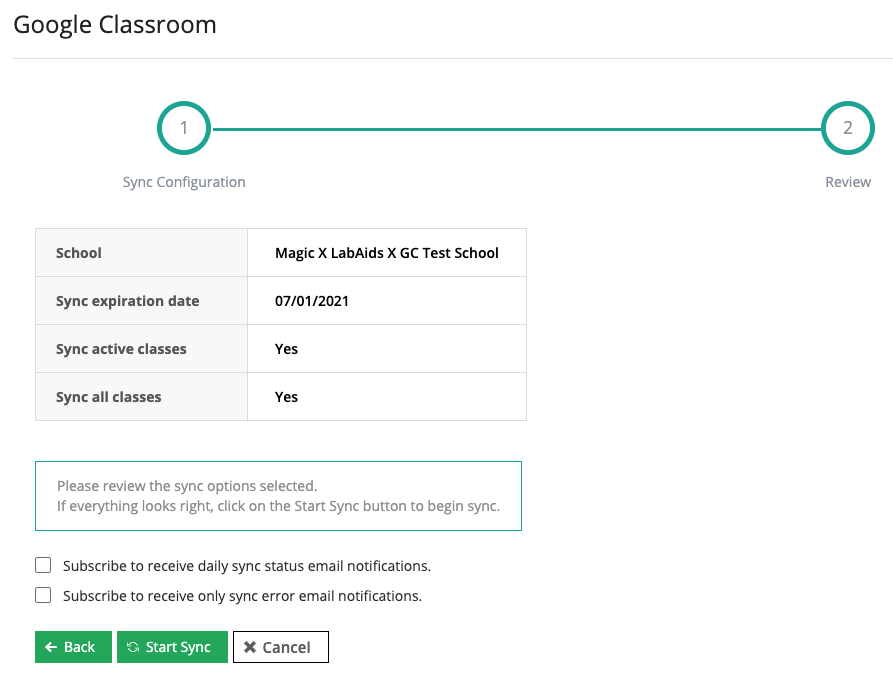Click the Yes value for Sync active classes
This screenshot has width=893, height=683.
tap(287, 349)
